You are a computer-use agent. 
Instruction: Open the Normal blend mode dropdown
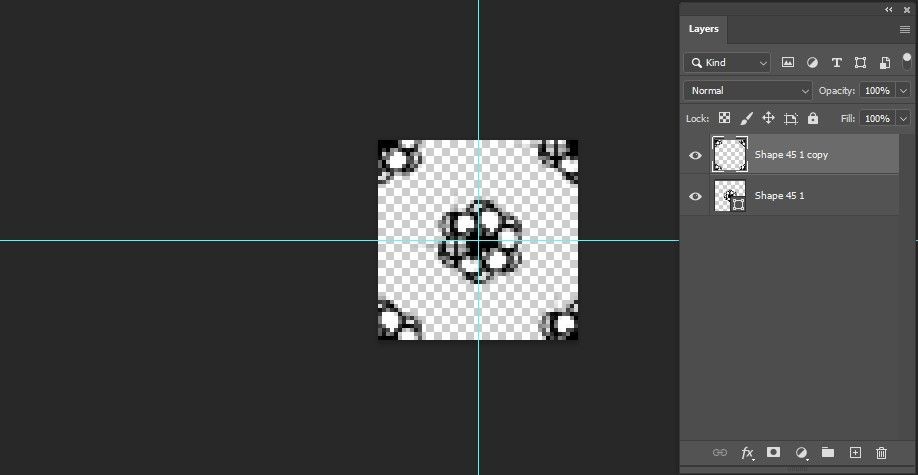[748, 91]
